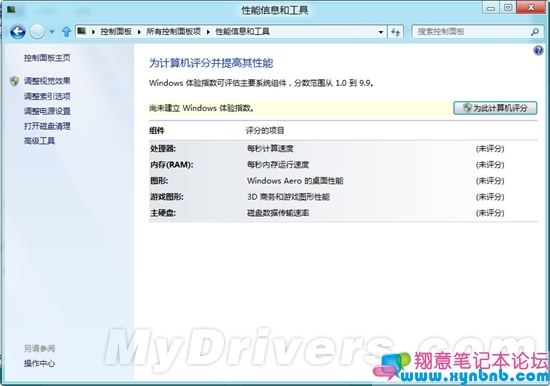Open 操作中心 link under 另请参阅

coord(39,364)
